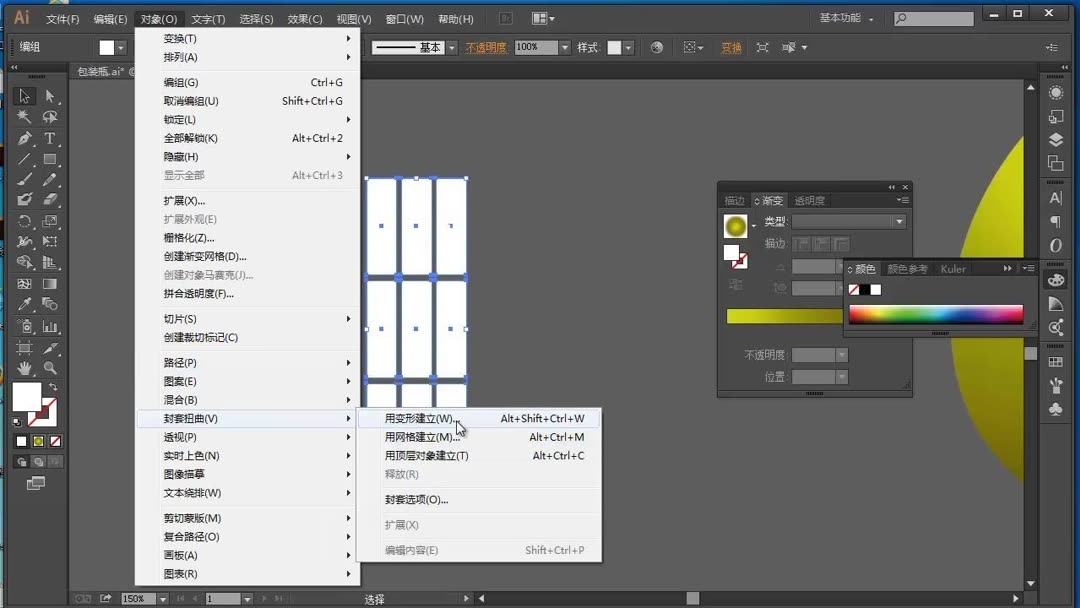Pick a color from the spectrum bar
Screen dimensions: 1080x608
pyautogui.click(x=935, y=314)
